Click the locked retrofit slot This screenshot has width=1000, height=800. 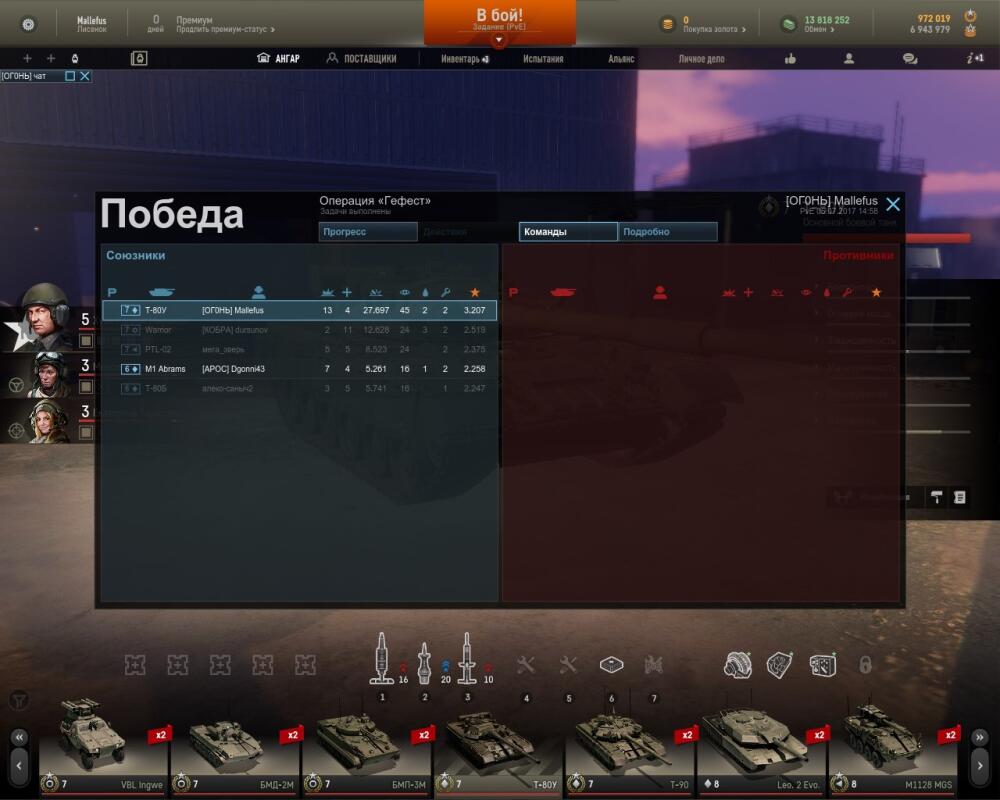[865, 665]
